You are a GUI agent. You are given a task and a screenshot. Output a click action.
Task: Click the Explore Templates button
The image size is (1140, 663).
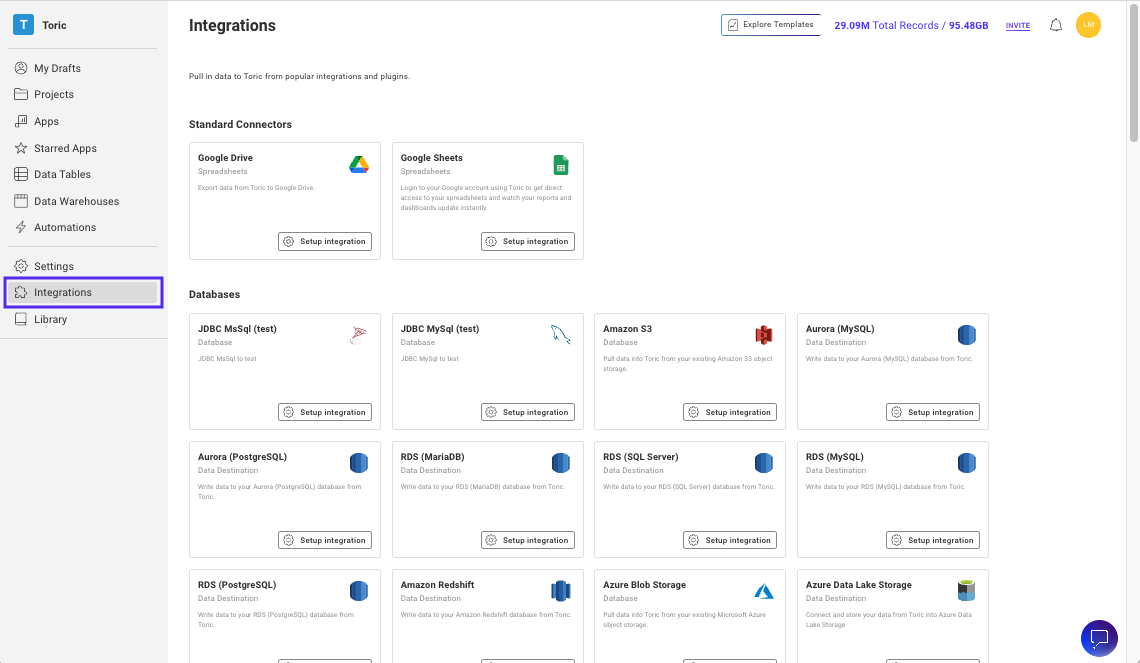[x=771, y=25]
